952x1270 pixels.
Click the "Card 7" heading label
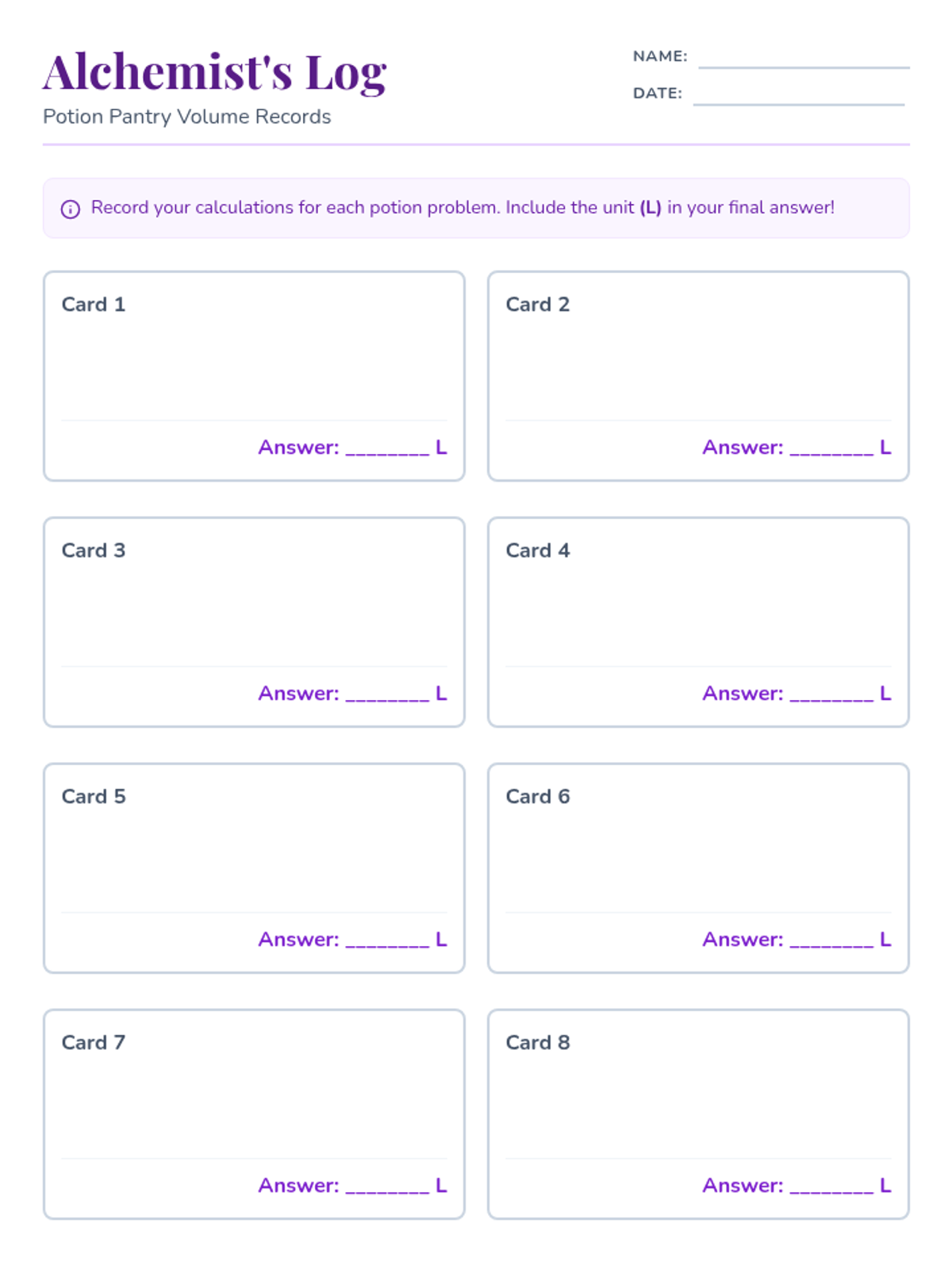94,1043
